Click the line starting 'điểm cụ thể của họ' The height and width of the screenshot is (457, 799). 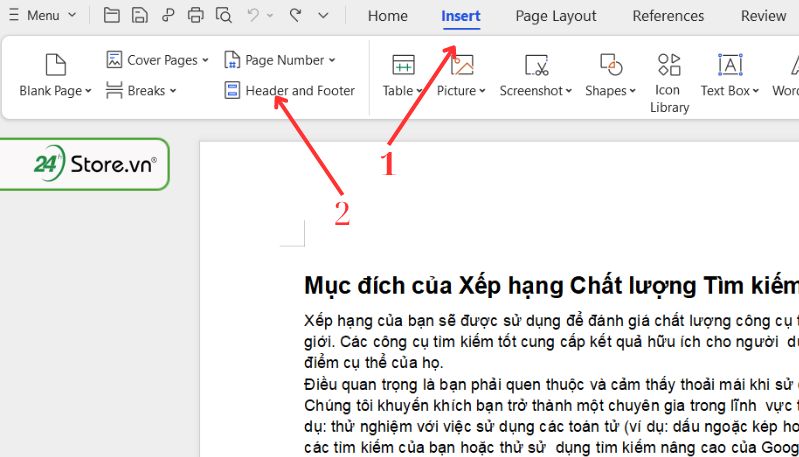[x=374, y=363]
